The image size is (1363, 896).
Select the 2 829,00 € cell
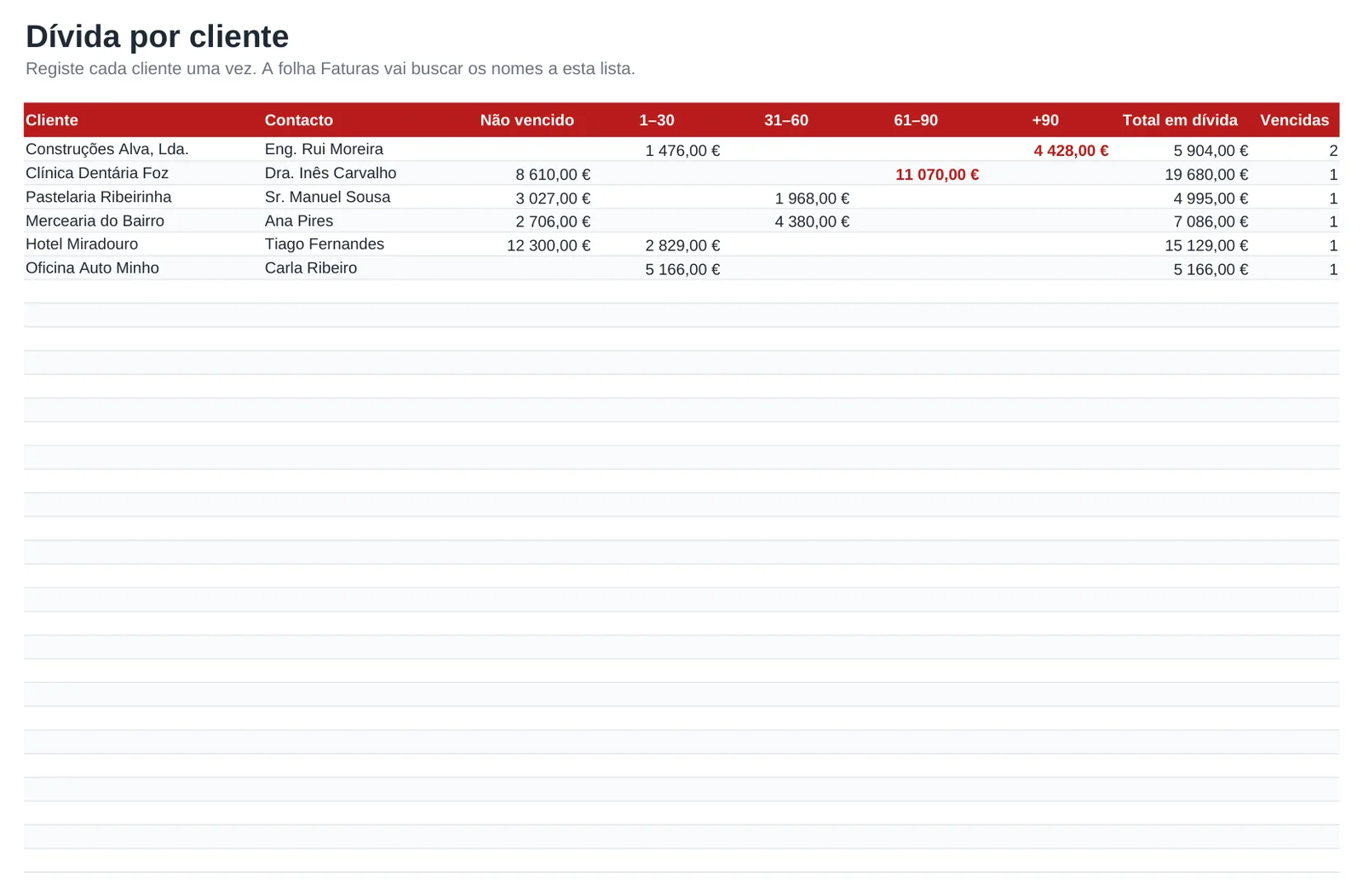(682, 245)
